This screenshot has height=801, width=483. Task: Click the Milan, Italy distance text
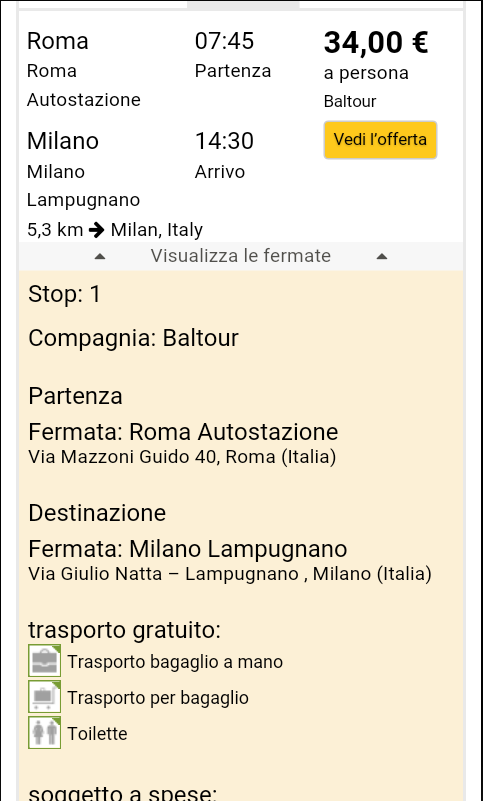click(x=157, y=230)
